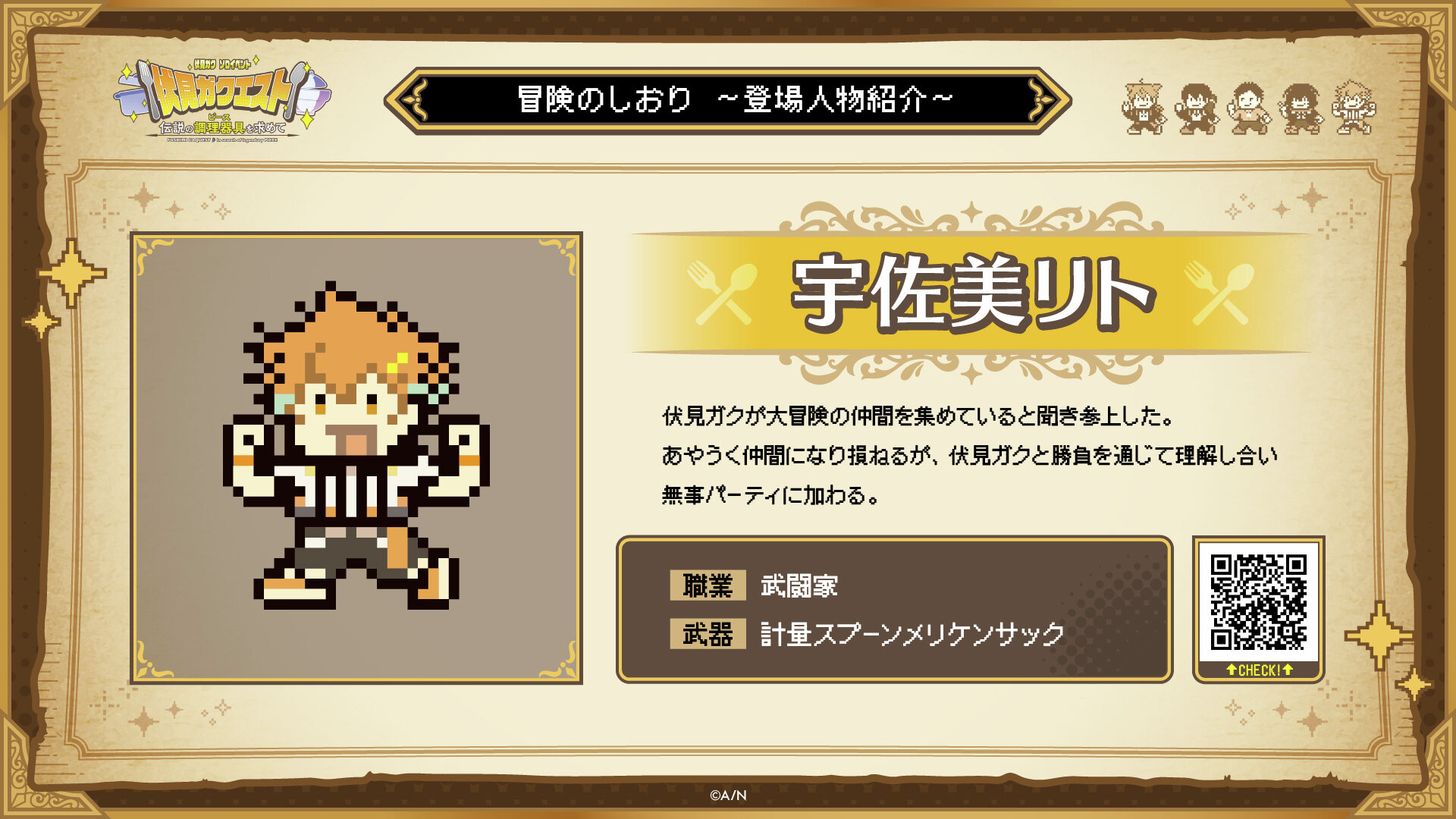1456x819 pixels.
Task: Click the ©A/N copyright text
Action: (728, 795)
